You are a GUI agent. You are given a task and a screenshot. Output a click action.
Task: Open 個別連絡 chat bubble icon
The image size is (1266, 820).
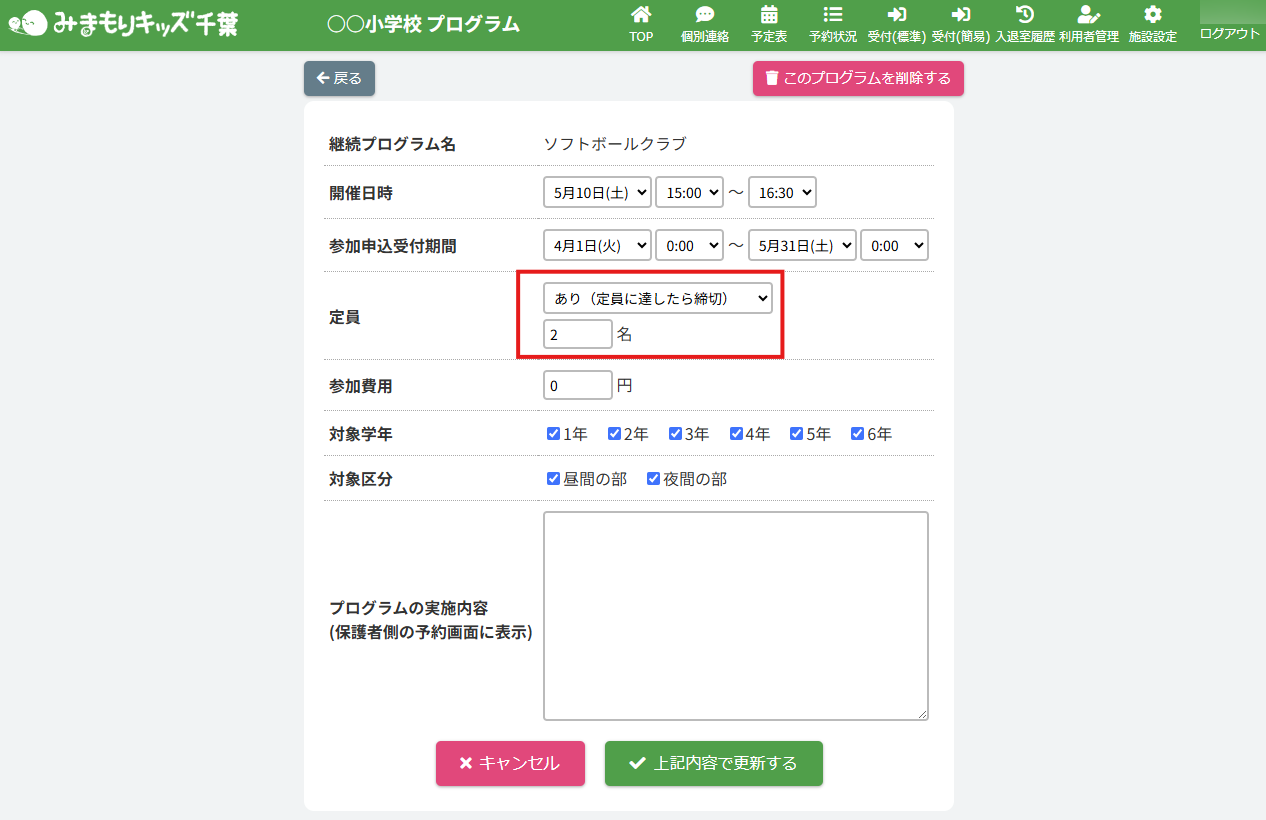tap(704, 15)
